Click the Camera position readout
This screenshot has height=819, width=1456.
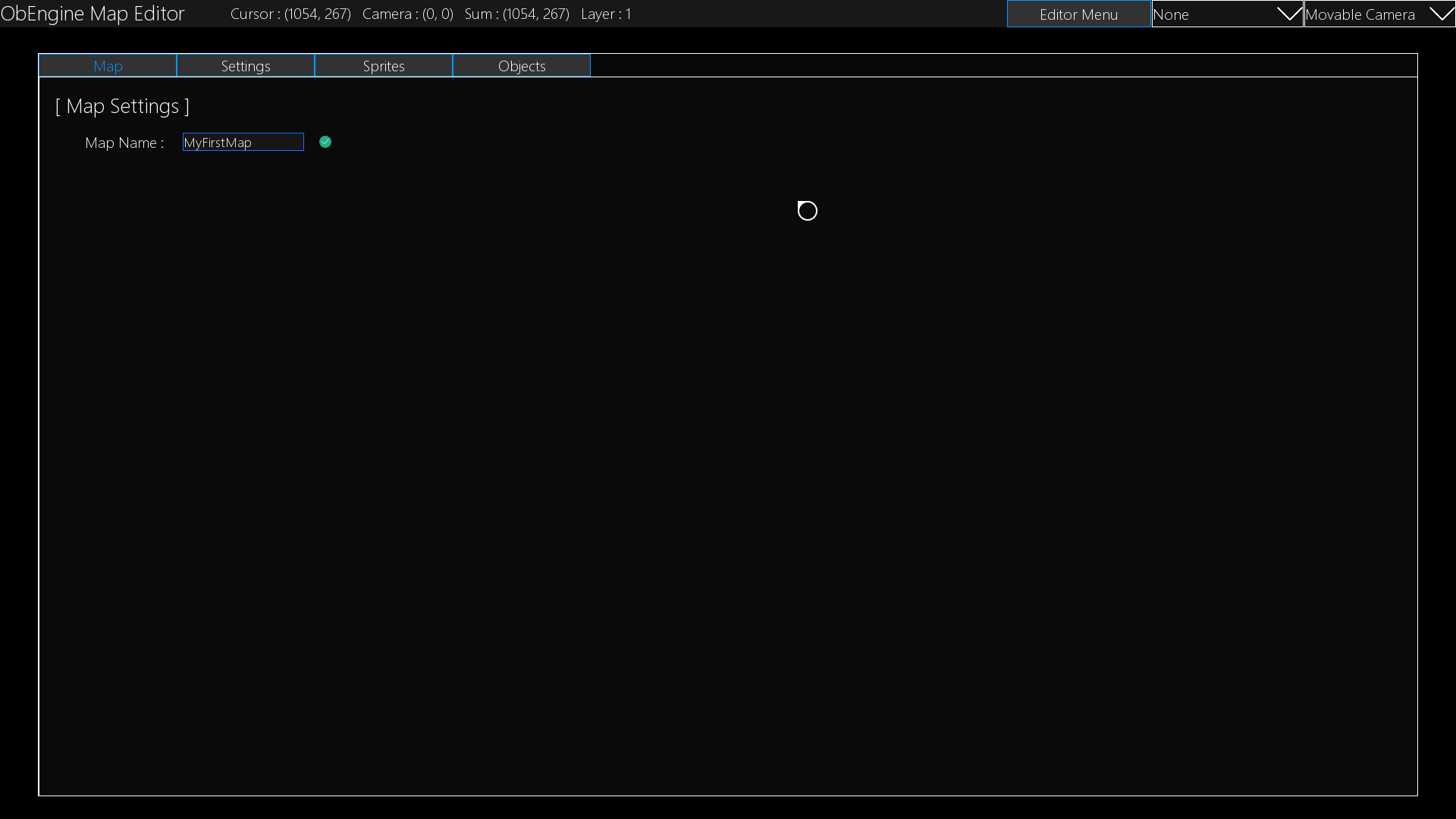(408, 14)
